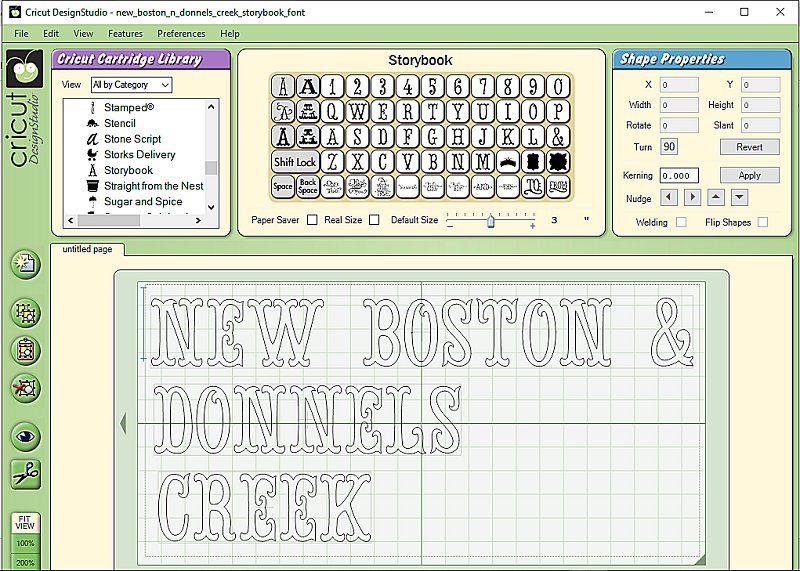Nudge shape down with down arrow
Image resolution: width=800 pixels, height=571 pixels.
(739, 197)
